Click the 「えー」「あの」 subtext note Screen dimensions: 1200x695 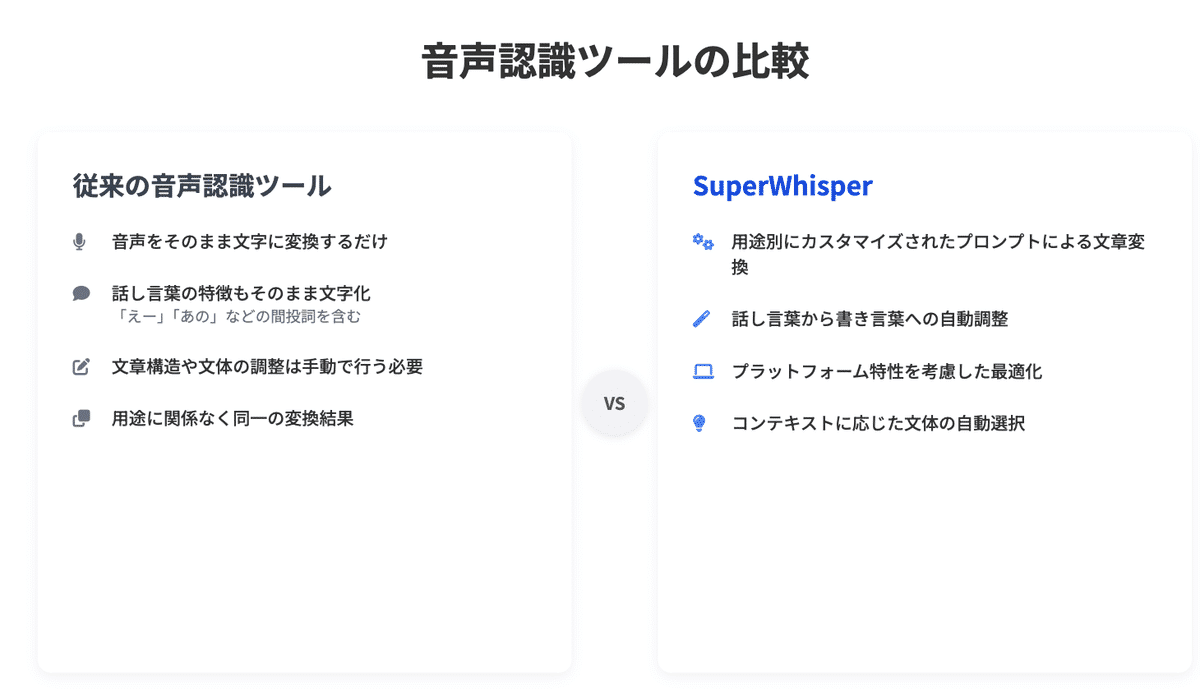click(x=236, y=317)
